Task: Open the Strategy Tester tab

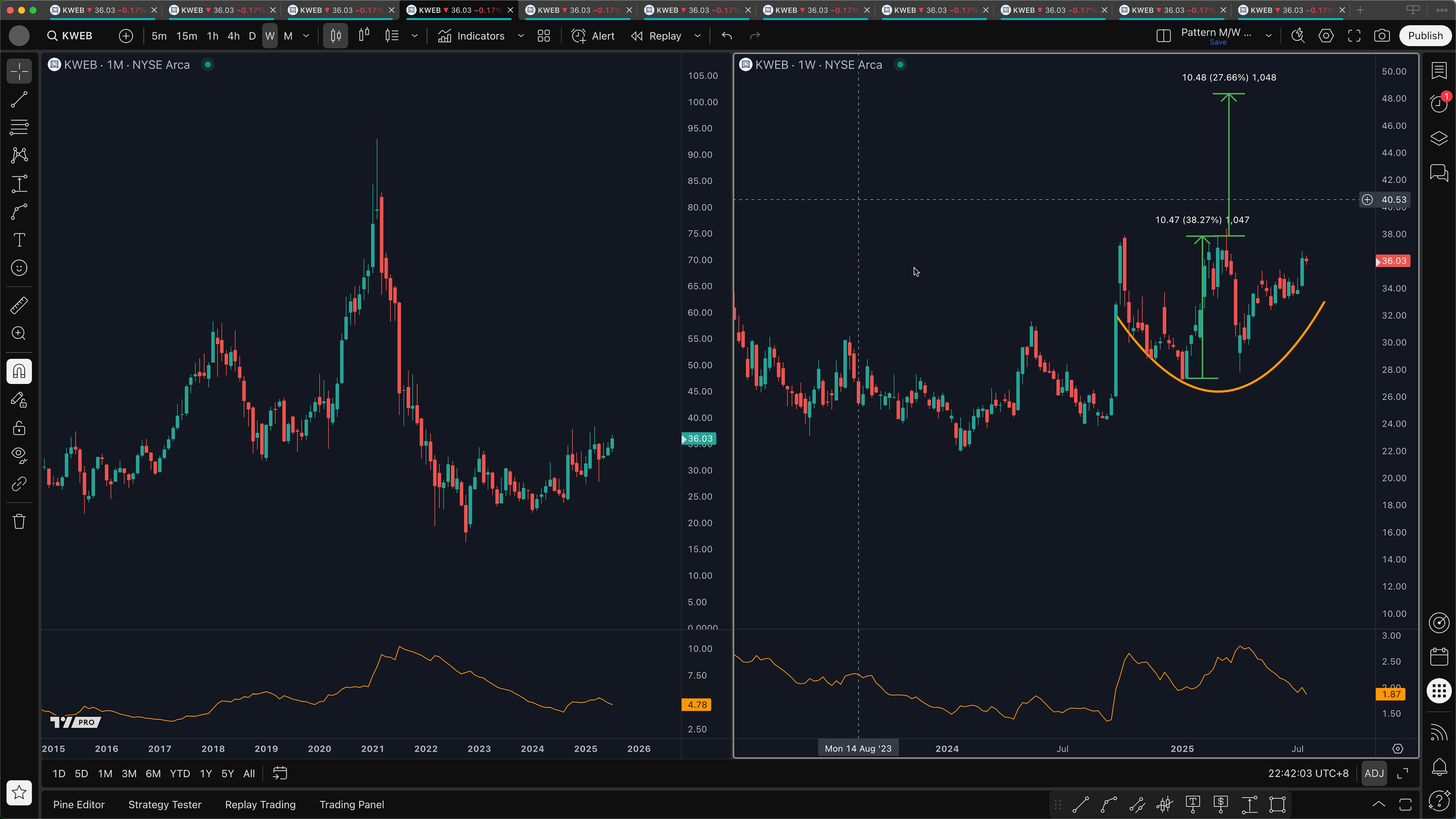Action: tap(165, 804)
